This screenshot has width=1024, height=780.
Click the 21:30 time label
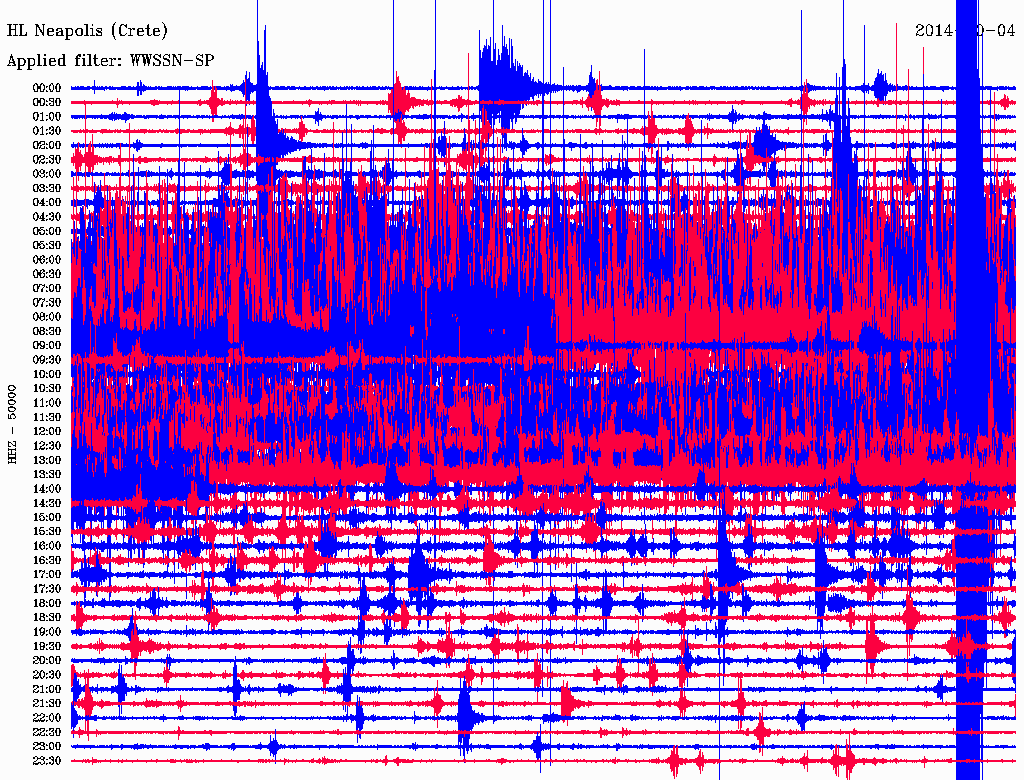tap(47, 704)
